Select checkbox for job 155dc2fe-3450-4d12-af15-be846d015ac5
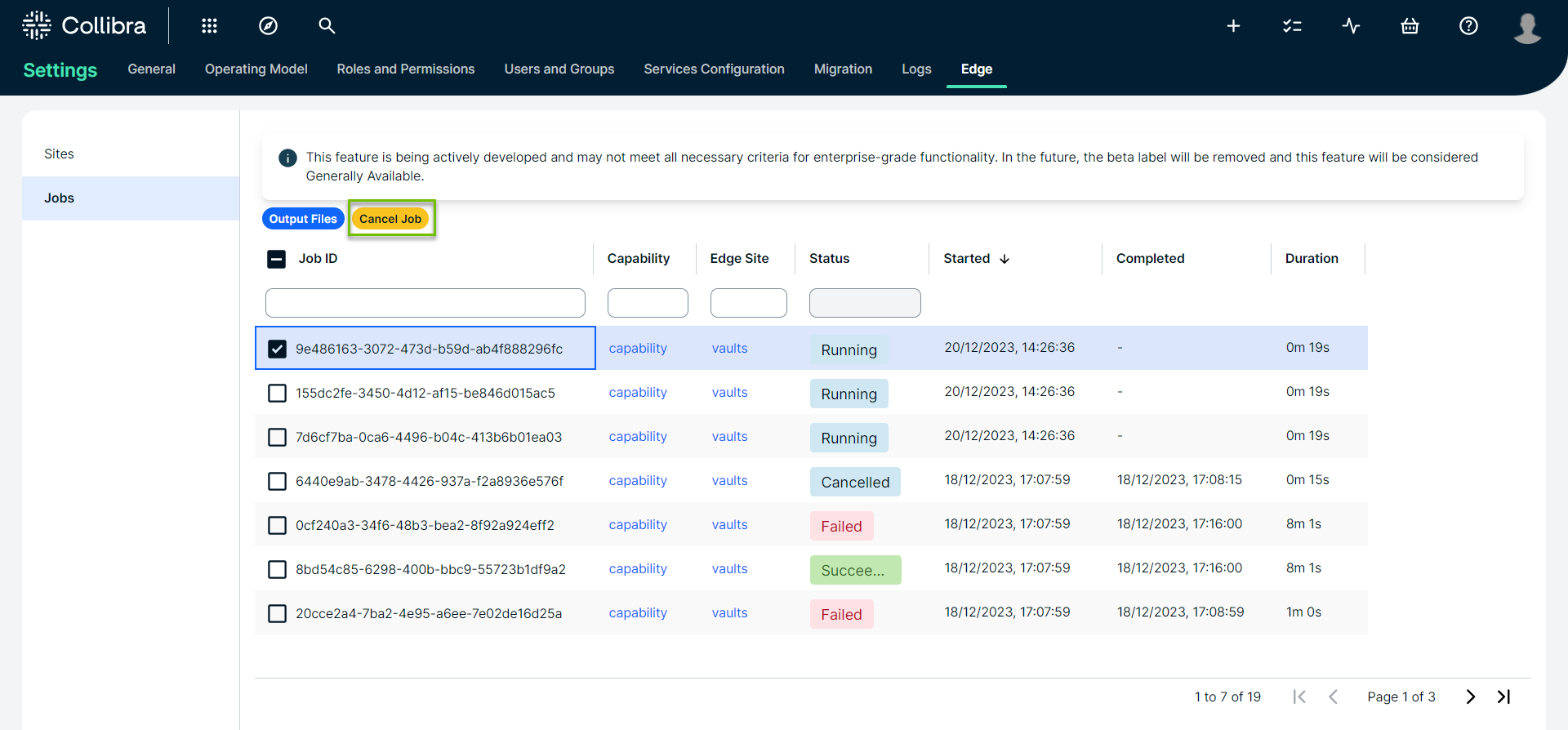1568x730 pixels. (x=278, y=393)
